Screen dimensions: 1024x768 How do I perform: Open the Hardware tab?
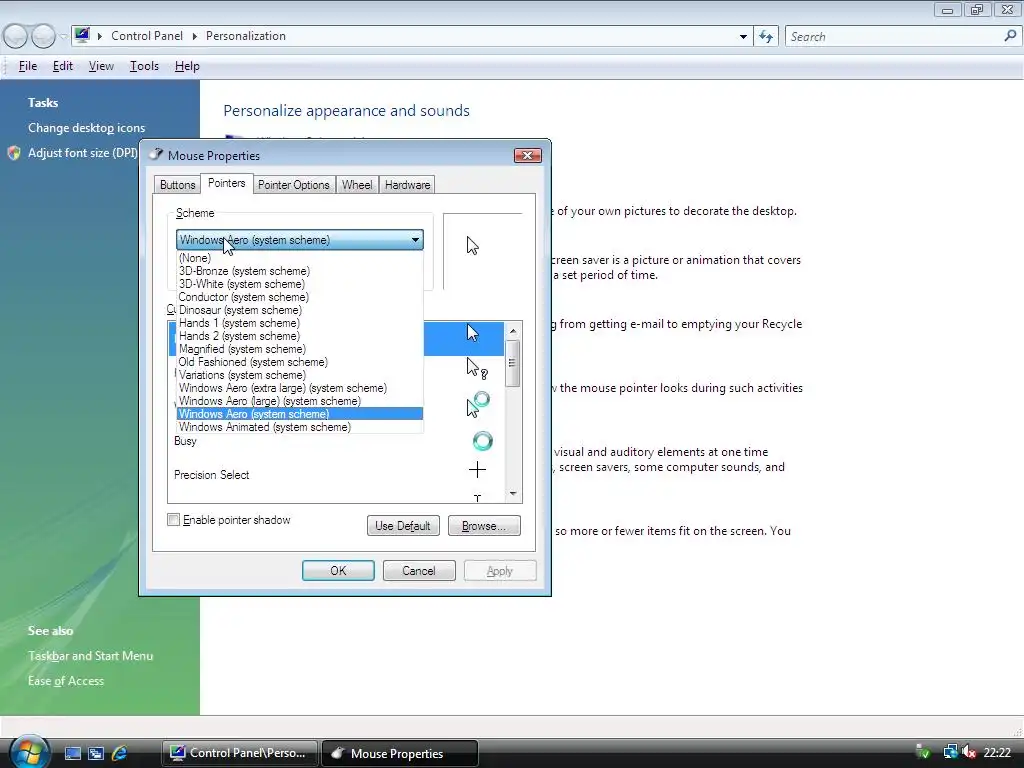click(408, 185)
